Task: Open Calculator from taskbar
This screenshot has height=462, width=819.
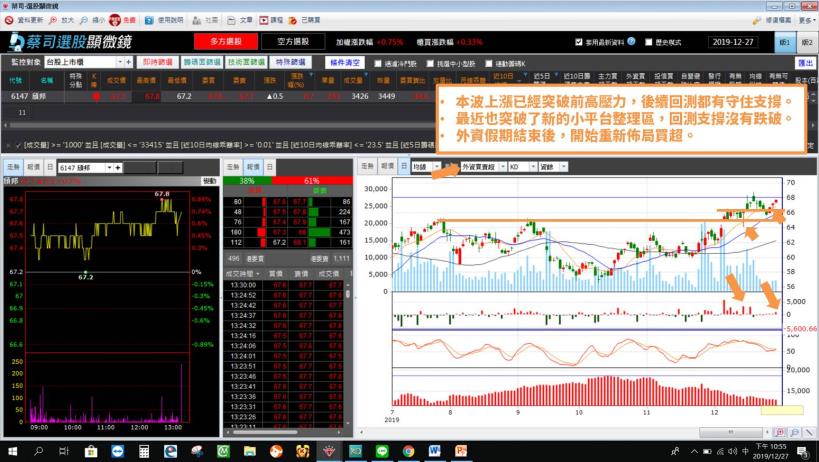Action: point(144,451)
